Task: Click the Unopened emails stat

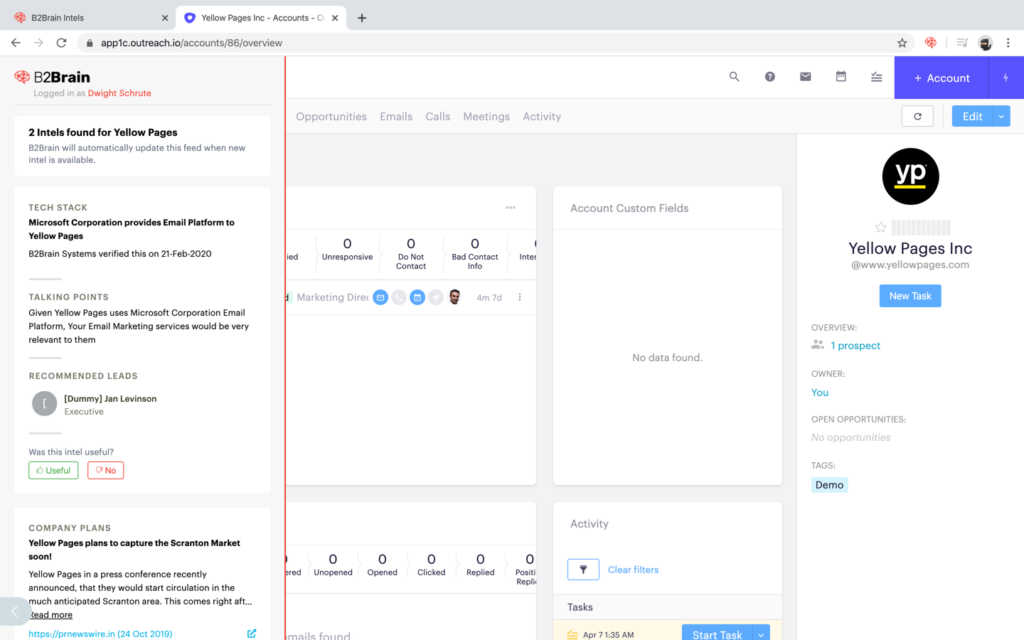Action: coord(332,565)
